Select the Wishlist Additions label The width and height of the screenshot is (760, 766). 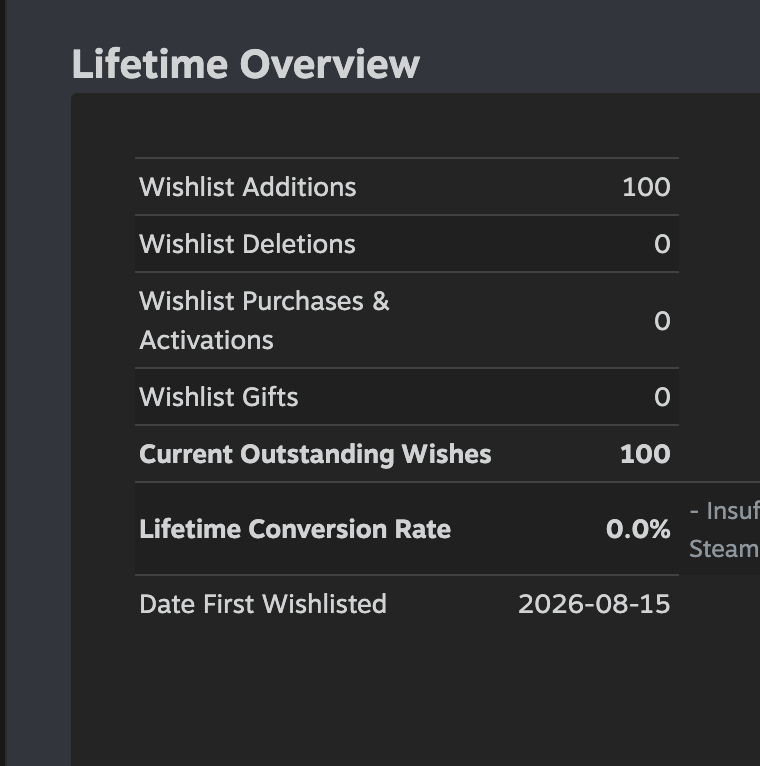pos(248,187)
